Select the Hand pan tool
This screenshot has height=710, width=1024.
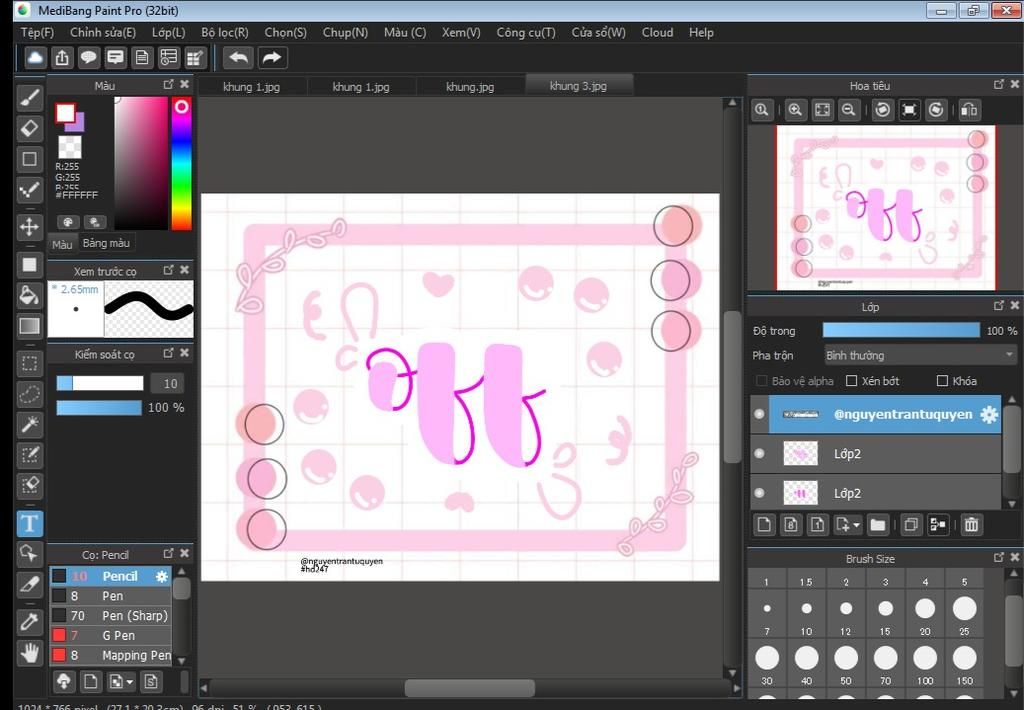pyautogui.click(x=29, y=653)
